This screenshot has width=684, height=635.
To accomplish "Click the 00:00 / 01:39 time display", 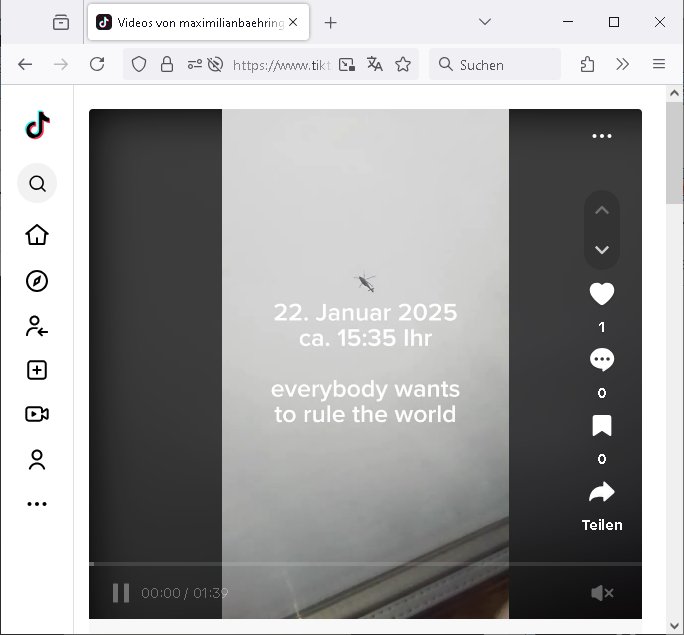I will [185, 593].
